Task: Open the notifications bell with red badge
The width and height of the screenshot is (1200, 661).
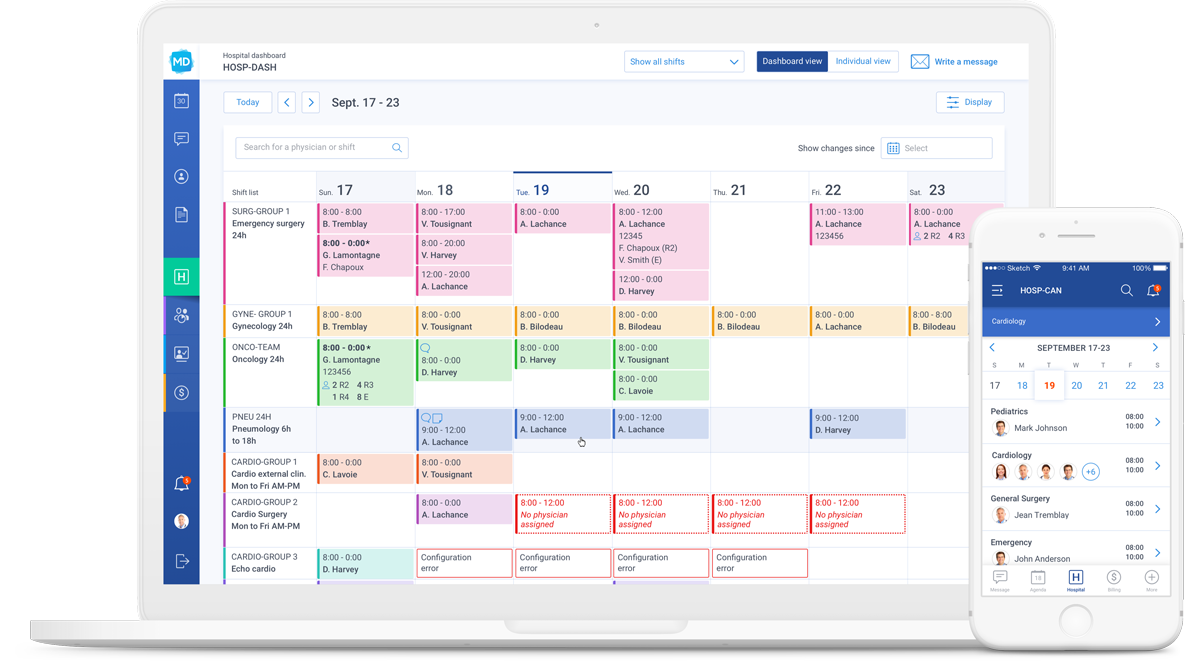Action: click(x=182, y=483)
